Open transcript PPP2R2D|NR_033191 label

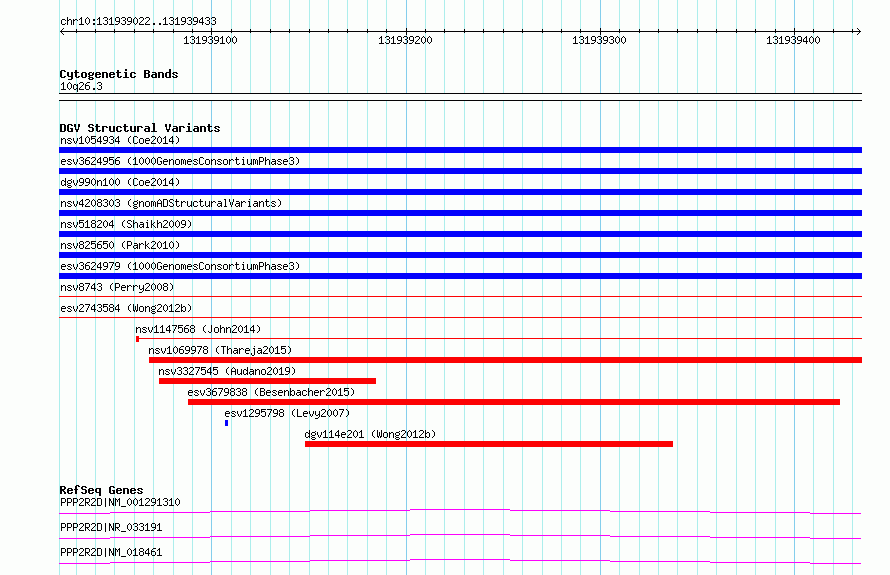click(111, 527)
